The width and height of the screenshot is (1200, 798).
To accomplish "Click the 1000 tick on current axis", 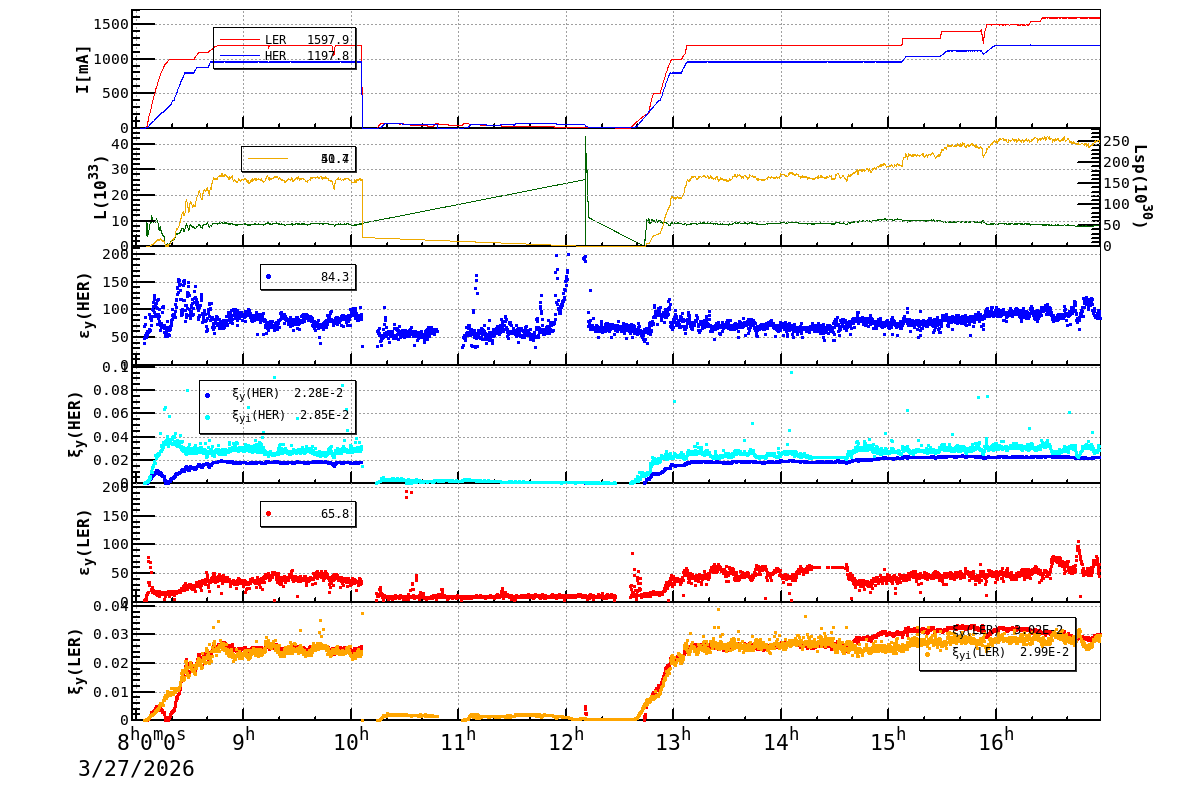I will point(110,59).
